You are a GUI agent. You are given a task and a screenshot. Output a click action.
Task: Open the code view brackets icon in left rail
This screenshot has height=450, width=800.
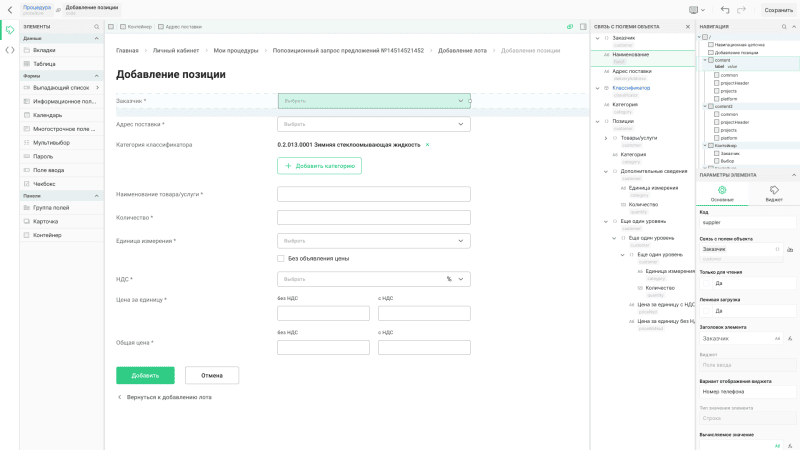coord(10,49)
